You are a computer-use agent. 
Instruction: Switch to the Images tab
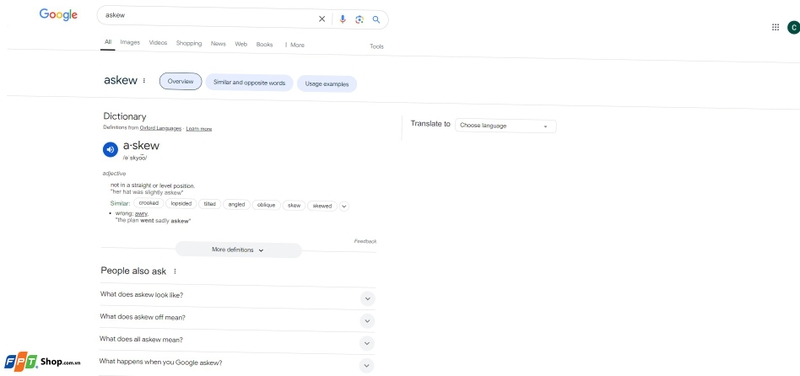pyautogui.click(x=130, y=42)
